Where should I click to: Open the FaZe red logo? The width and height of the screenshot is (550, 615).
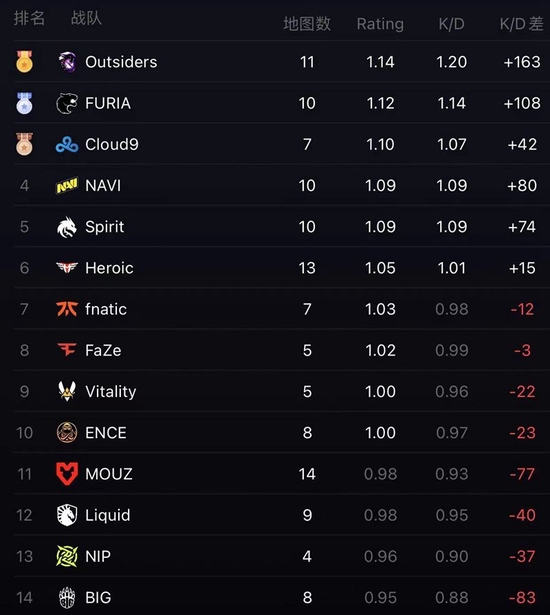(67, 350)
